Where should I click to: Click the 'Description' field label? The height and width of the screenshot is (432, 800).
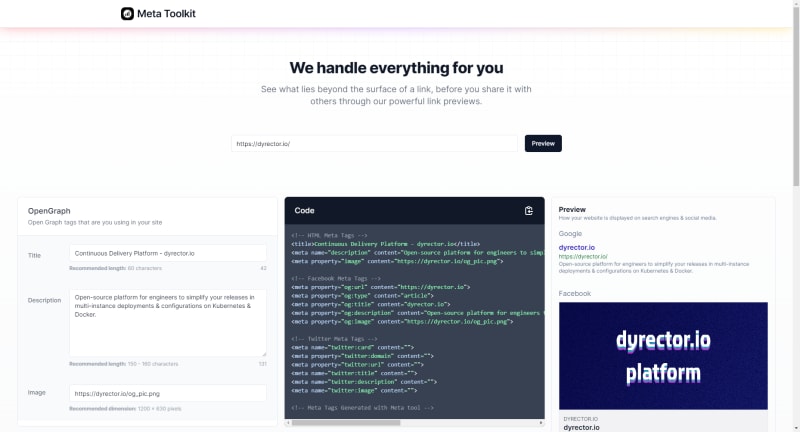(x=44, y=300)
